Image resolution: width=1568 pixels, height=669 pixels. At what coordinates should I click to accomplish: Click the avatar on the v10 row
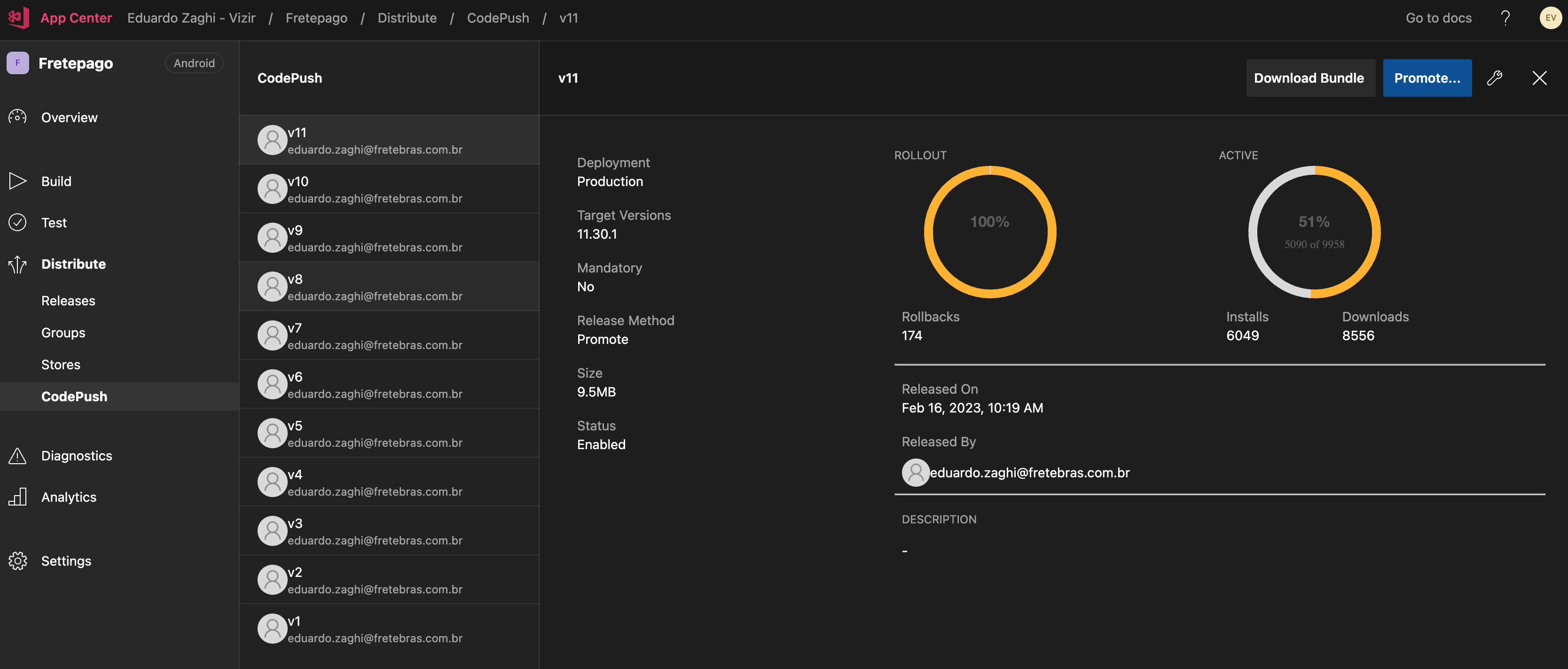(272, 188)
